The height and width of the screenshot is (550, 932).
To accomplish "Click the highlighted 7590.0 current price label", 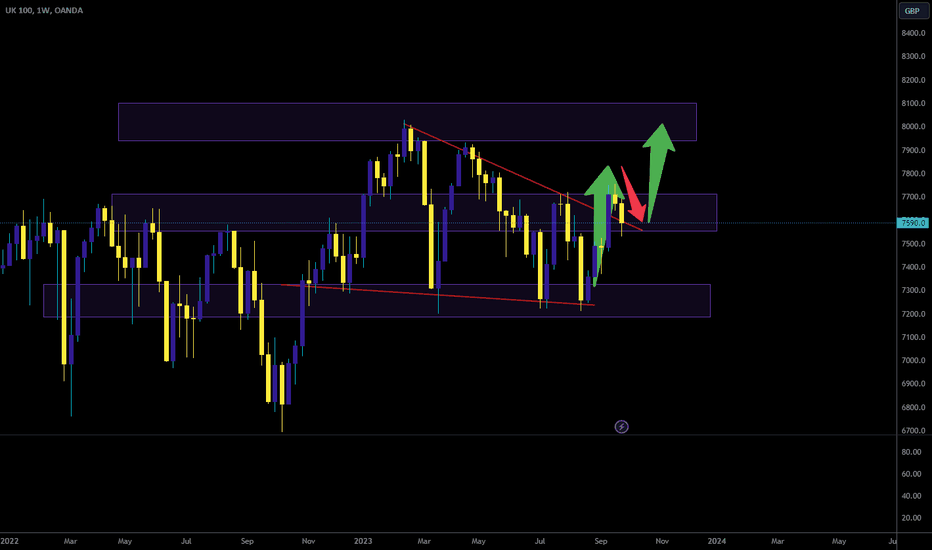I will (912, 223).
